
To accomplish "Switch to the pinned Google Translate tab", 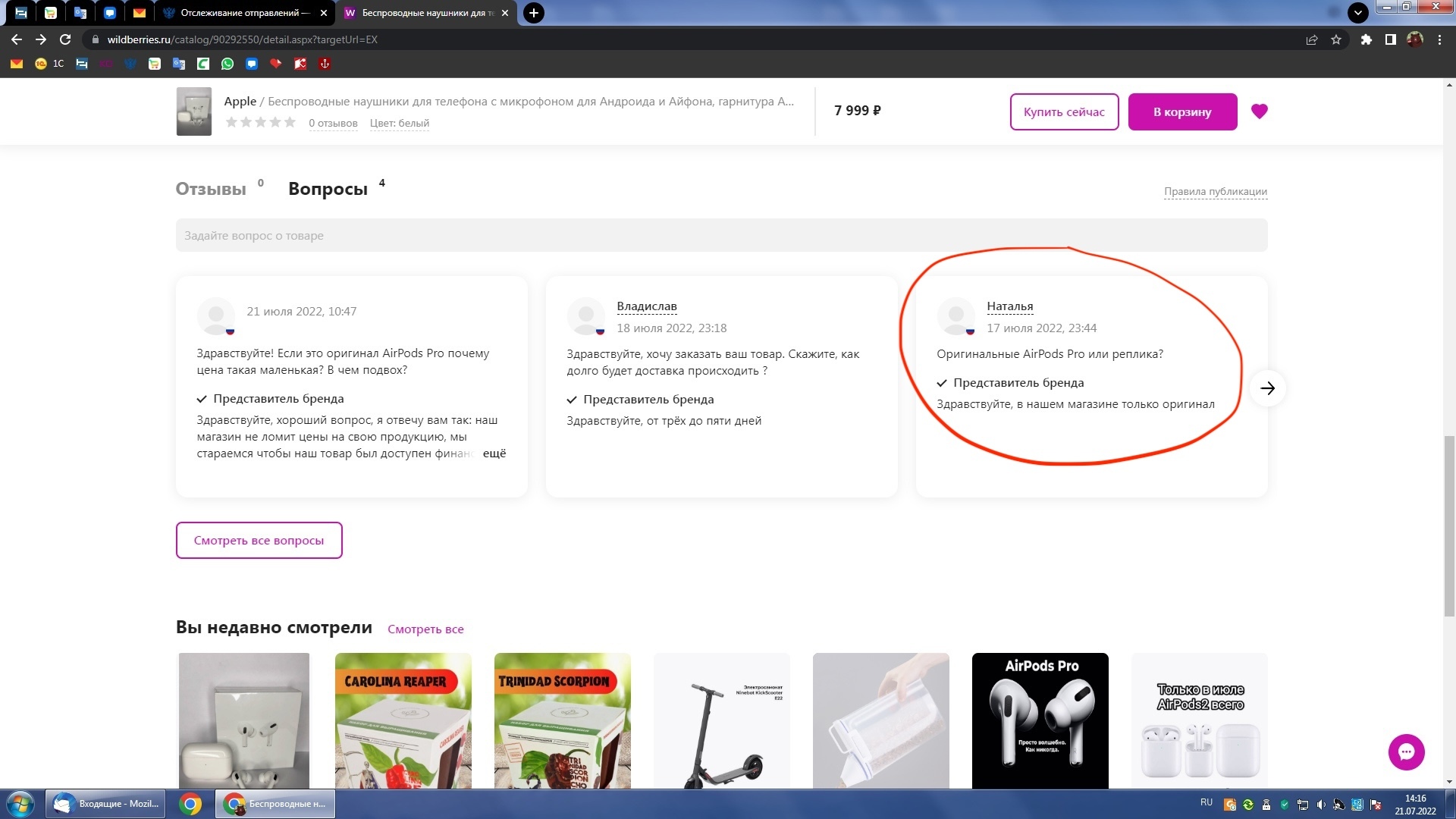I will pyautogui.click(x=80, y=13).
